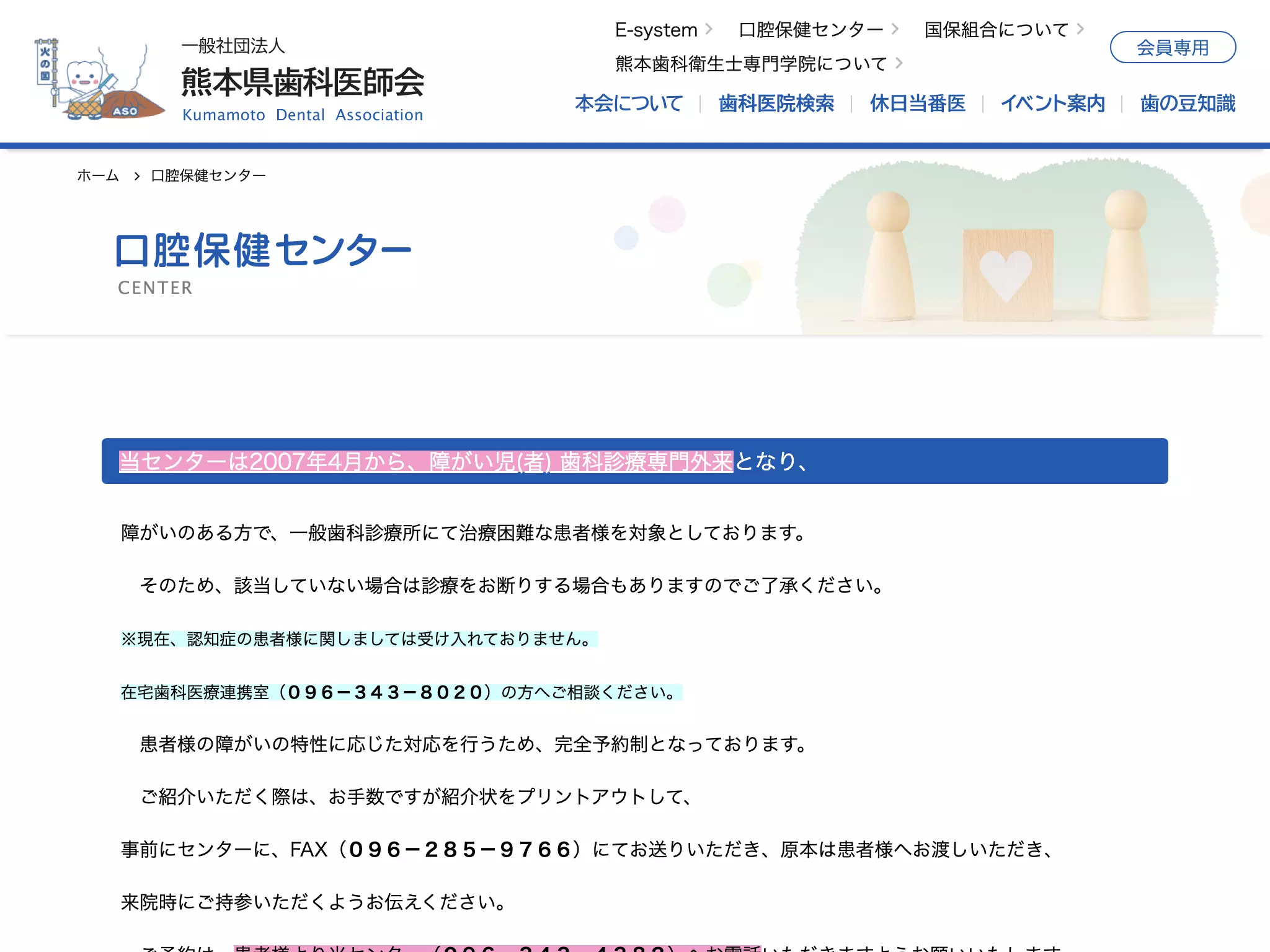The height and width of the screenshot is (952, 1270).
Task: Click 口腔保健センター breadcrumb item
Action: click(208, 175)
